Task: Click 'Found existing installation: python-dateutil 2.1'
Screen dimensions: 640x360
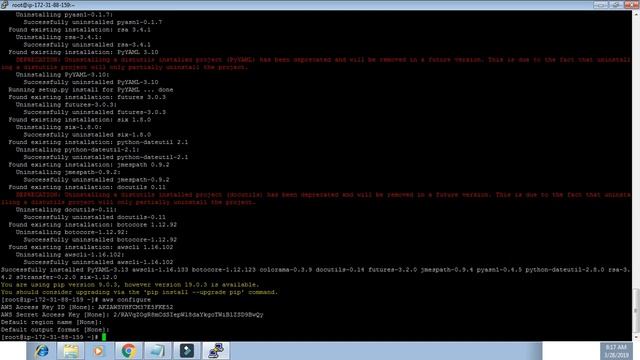Action: coord(98,142)
